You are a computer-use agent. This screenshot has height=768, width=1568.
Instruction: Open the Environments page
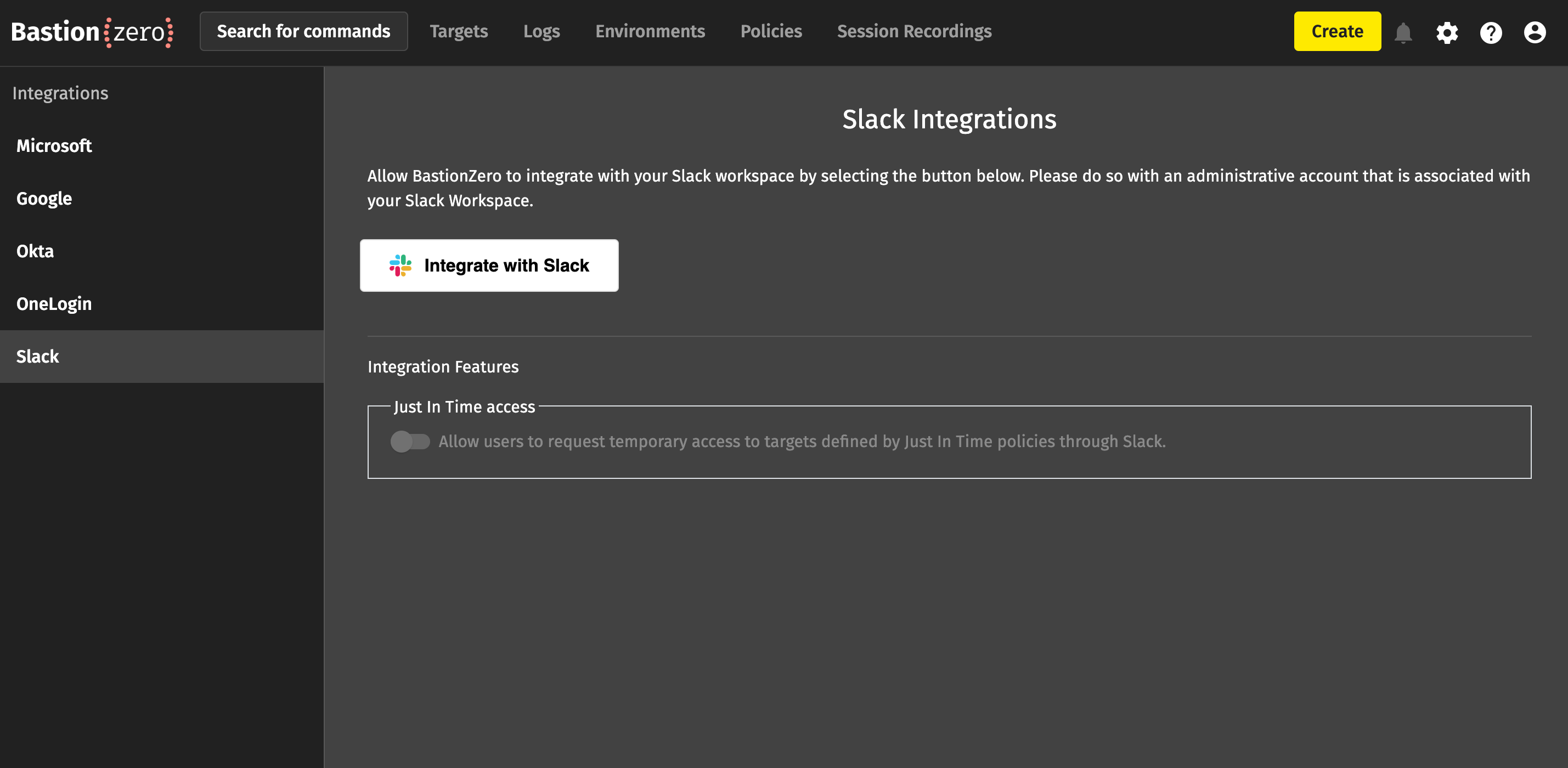[650, 32]
